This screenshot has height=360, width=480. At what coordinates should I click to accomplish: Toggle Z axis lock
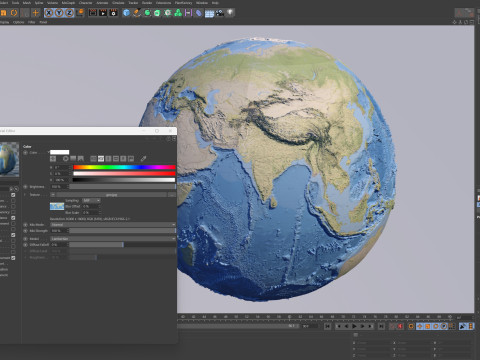[69, 13]
